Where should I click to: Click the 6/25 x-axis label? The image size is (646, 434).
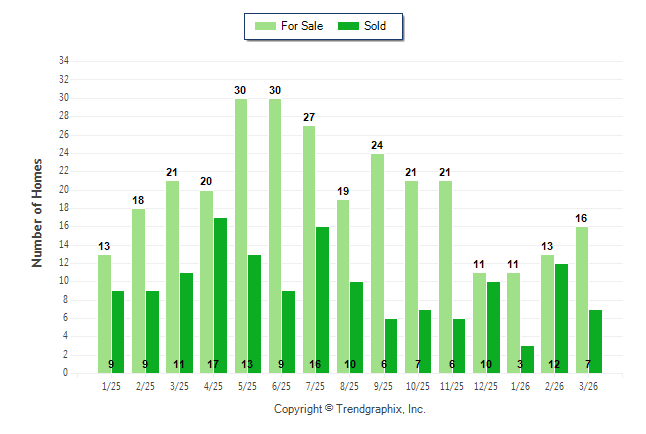pos(281,386)
